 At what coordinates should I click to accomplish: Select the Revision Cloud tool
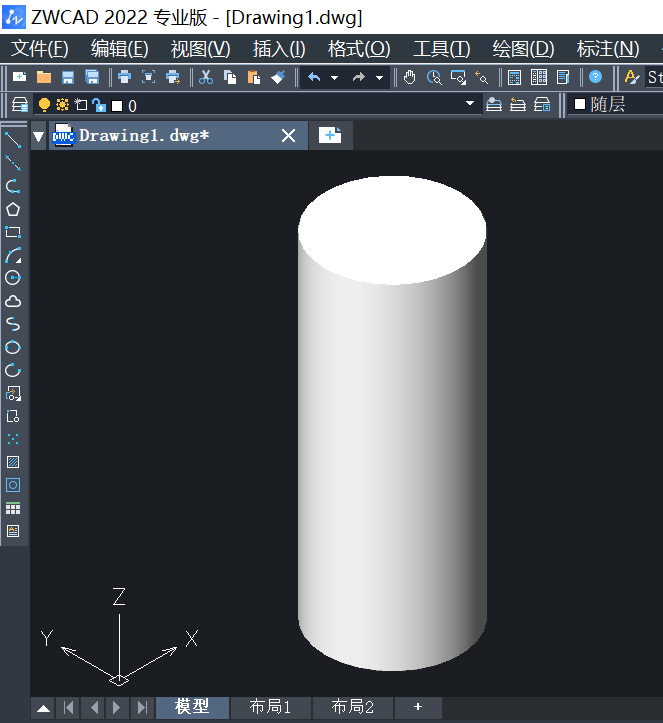[x=13, y=301]
